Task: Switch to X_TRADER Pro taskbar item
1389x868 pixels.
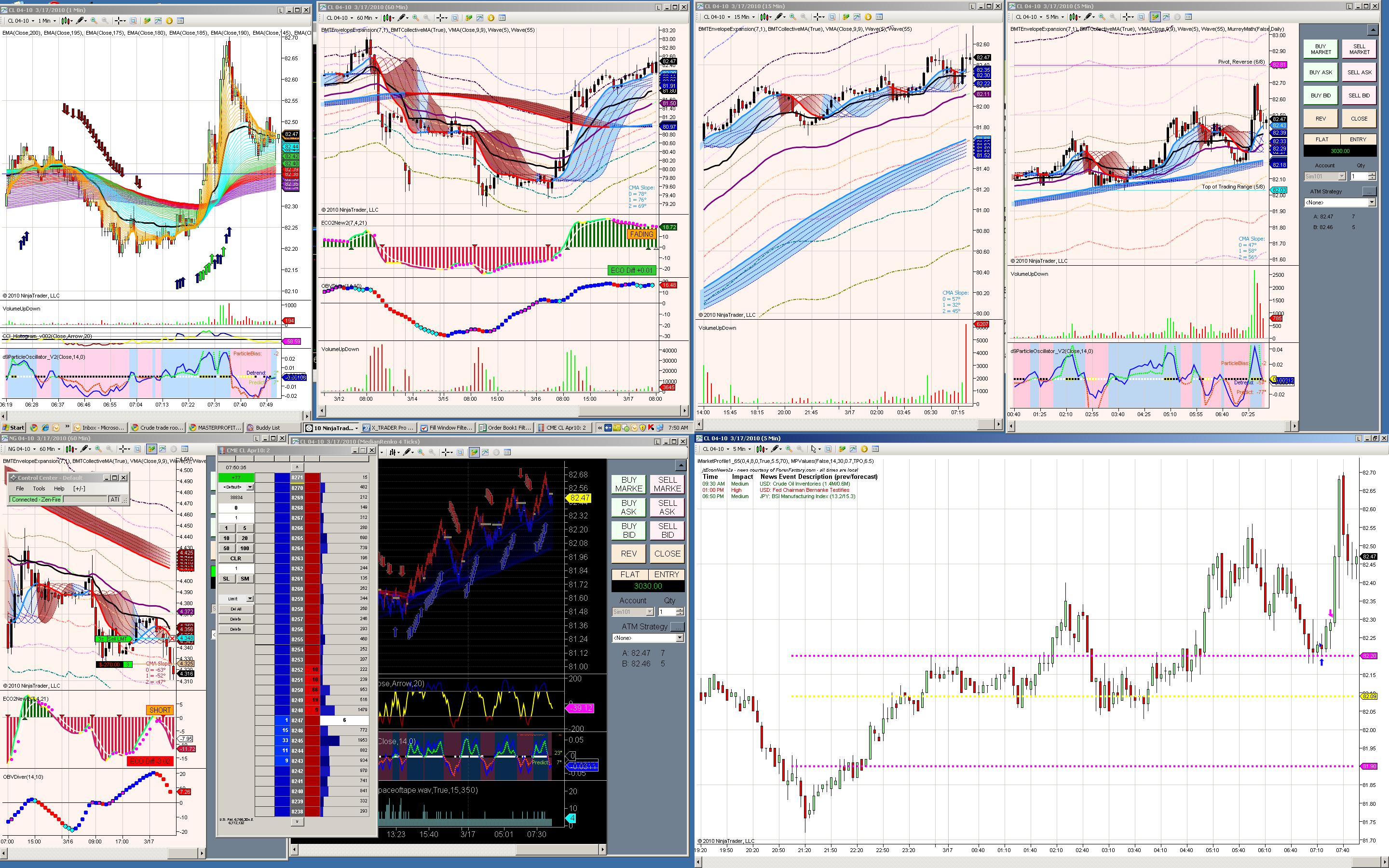Action: tap(390, 428)
